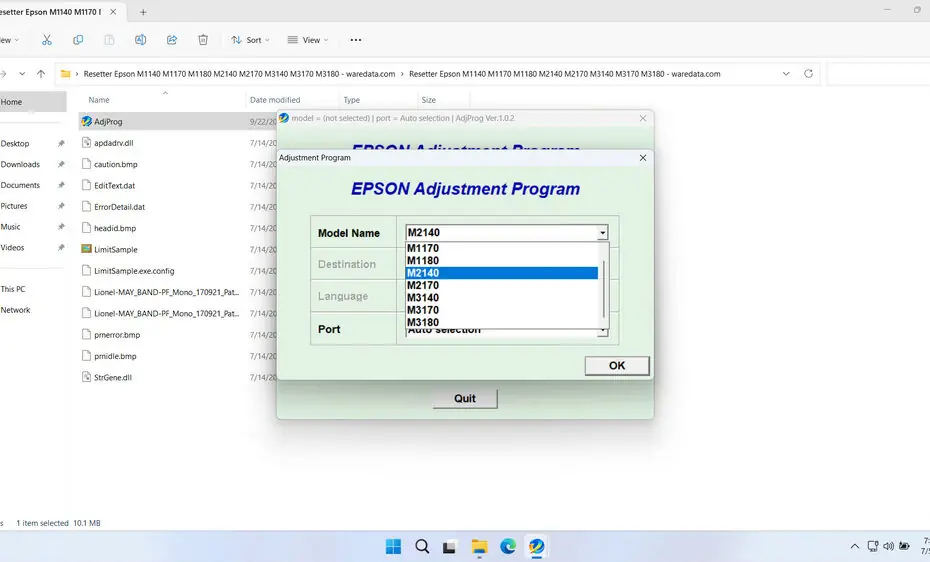Open Microsoft Edge from taskbar
Image resolution: width=930 pixels, height=562 pixels.
click(x=508, y=546)
